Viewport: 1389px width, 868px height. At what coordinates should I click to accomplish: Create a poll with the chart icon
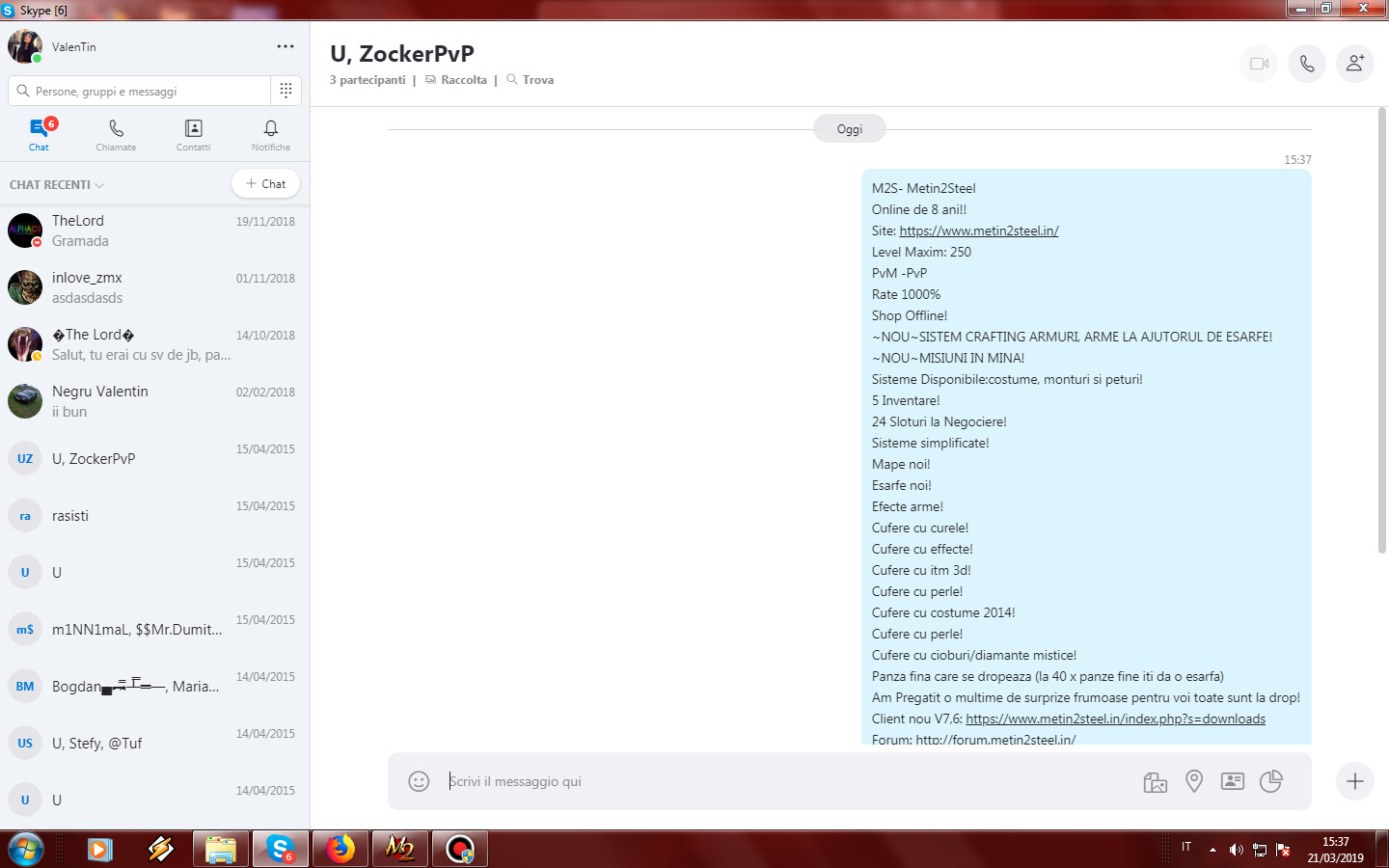[1271, 781]
